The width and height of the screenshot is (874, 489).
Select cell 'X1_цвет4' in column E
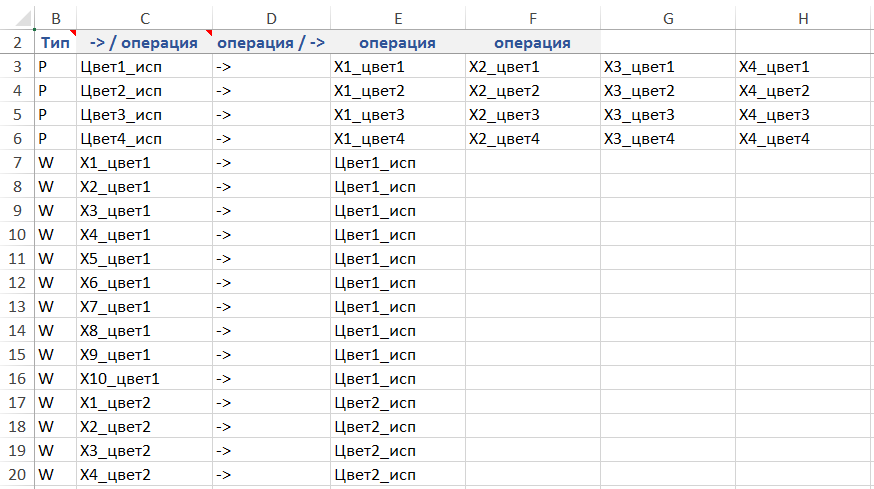click(x=398, y=139)
